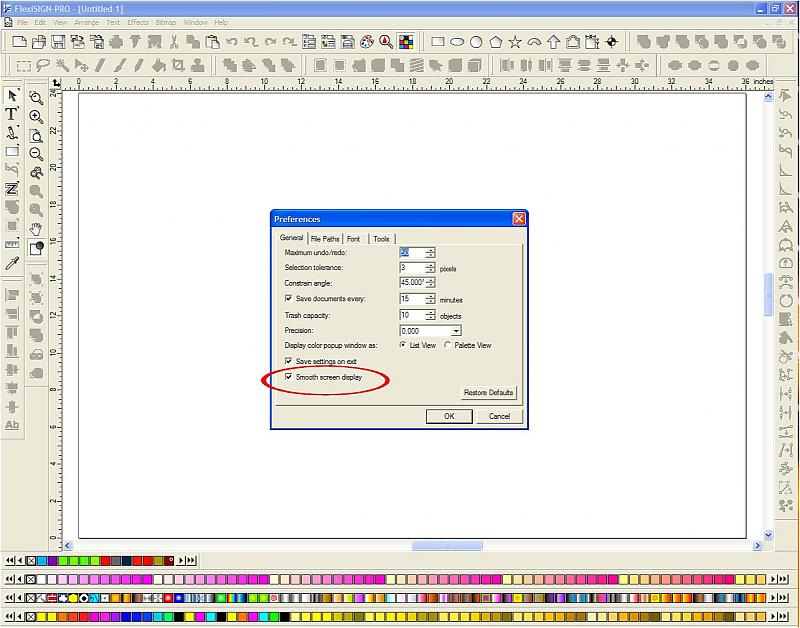Viewport: 800px width, 628px height.
Task: Click the zoom out magnifier minus icon
Action: pyautogui.click(x=36, y=154)
